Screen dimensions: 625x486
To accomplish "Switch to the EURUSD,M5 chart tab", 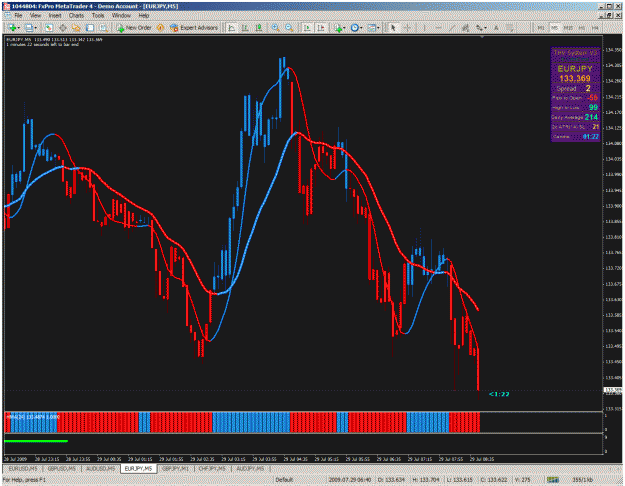I will (x=23, y=468).
